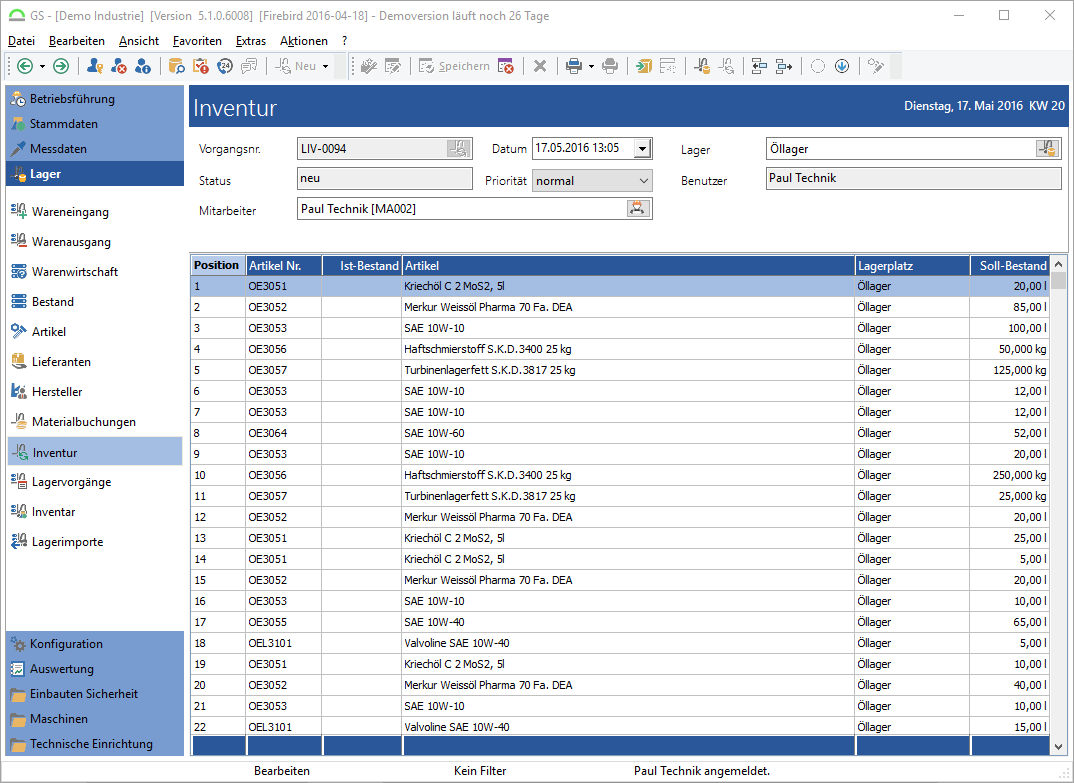Click the expand tree toolbar icon

click(784, 66)
